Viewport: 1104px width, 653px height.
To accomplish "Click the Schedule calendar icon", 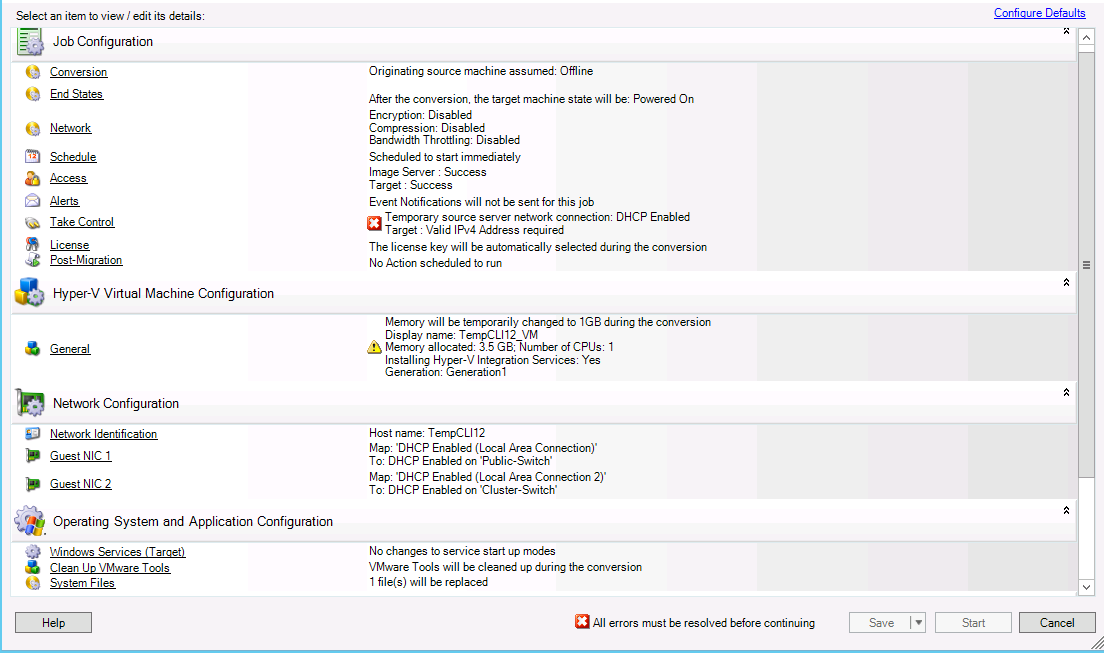I will click(x=33, y=157).
